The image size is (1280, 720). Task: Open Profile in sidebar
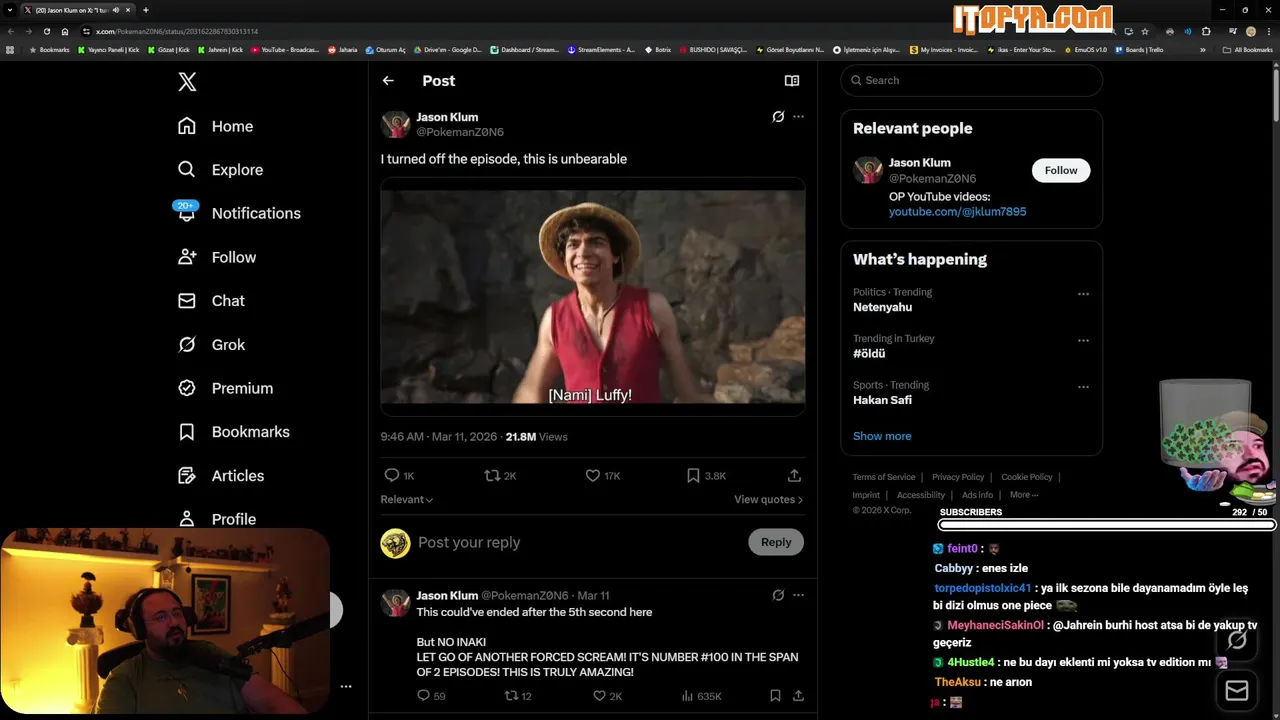(x=217, y=519)
